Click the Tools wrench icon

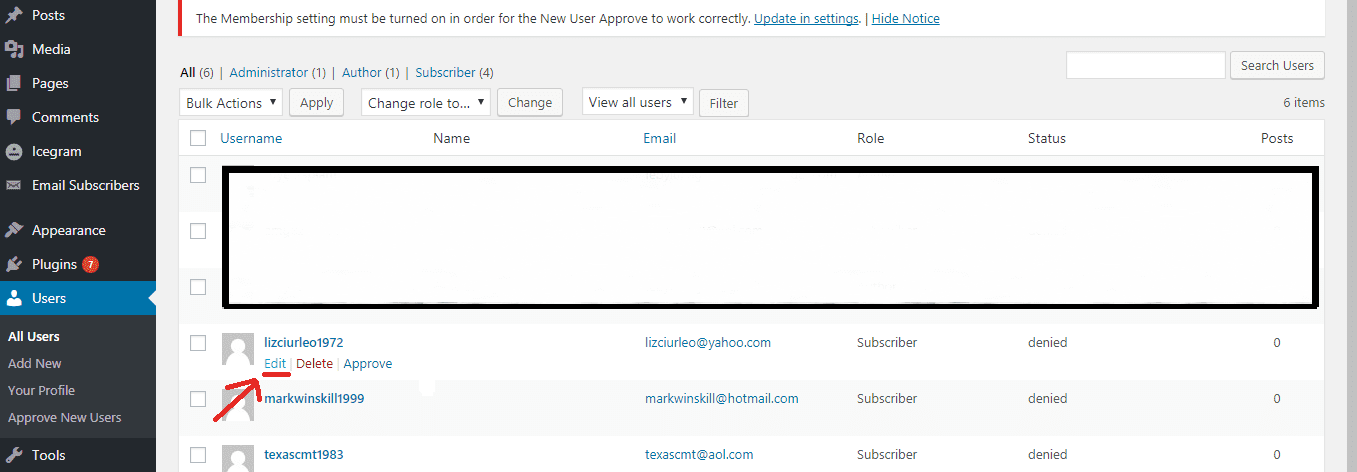[14, 455]
